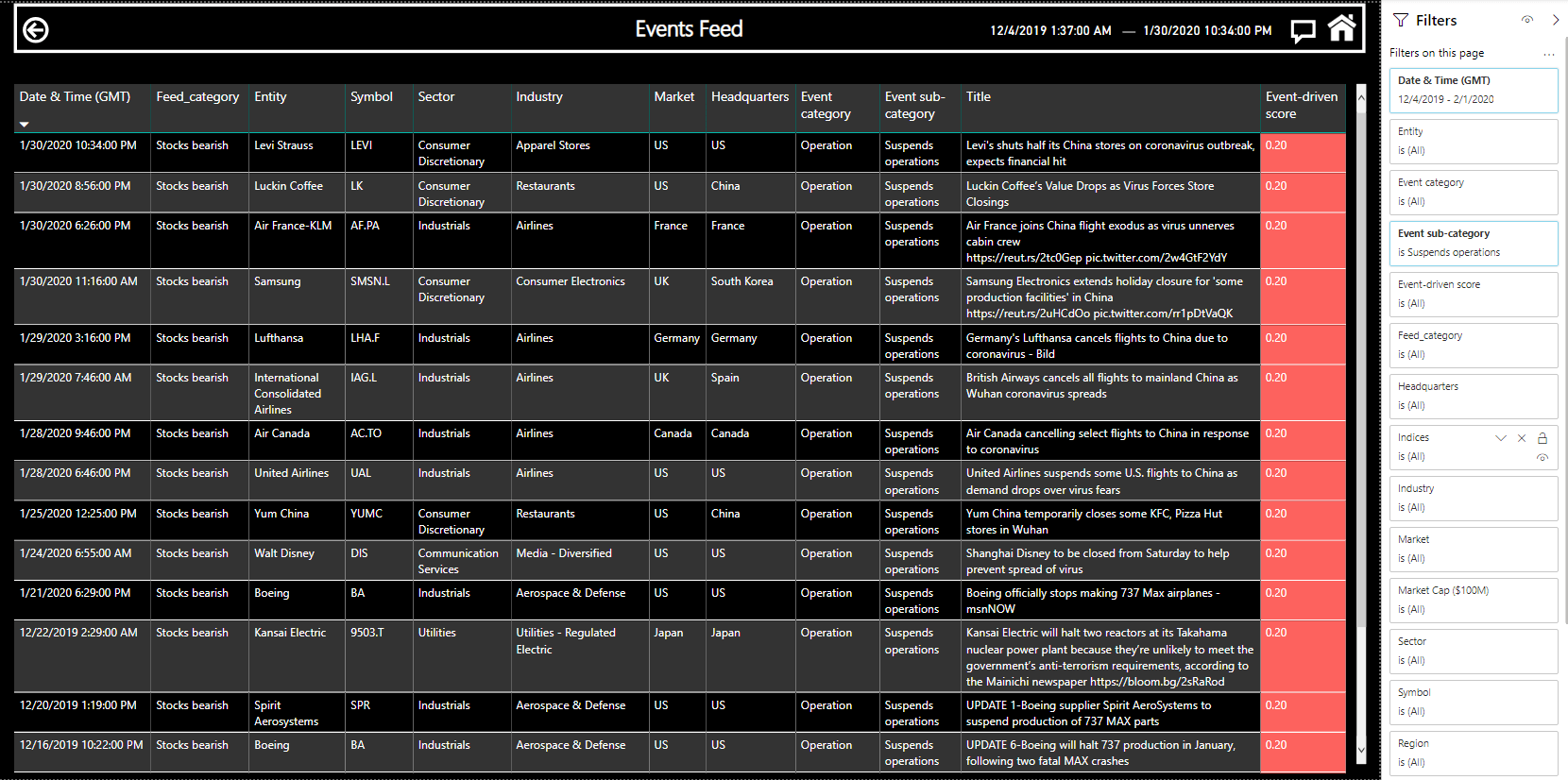This screenshot has width=1568, height=780.
Task: Open the Date & Time (GMT) filter card
Action: (x=1474, y=91)
